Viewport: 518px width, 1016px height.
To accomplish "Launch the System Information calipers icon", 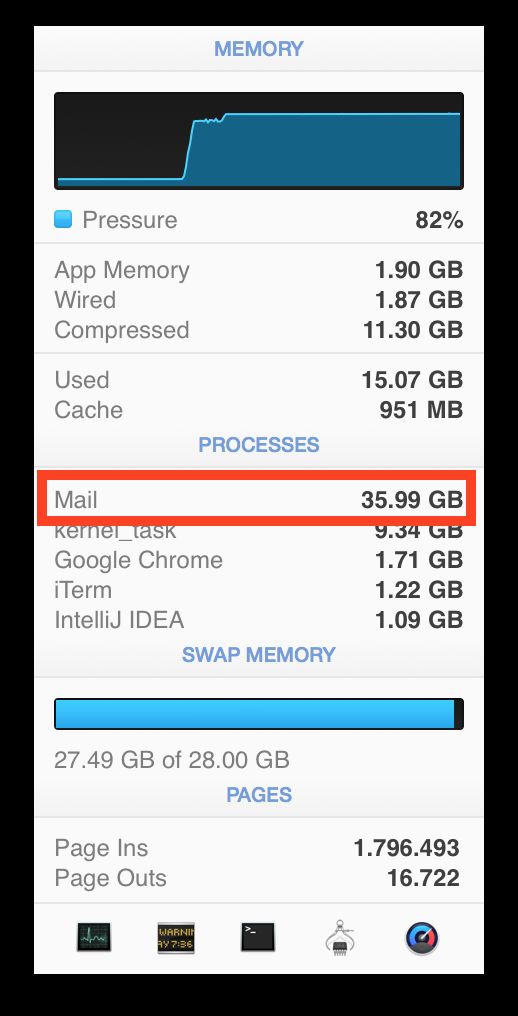I will 340,938.
